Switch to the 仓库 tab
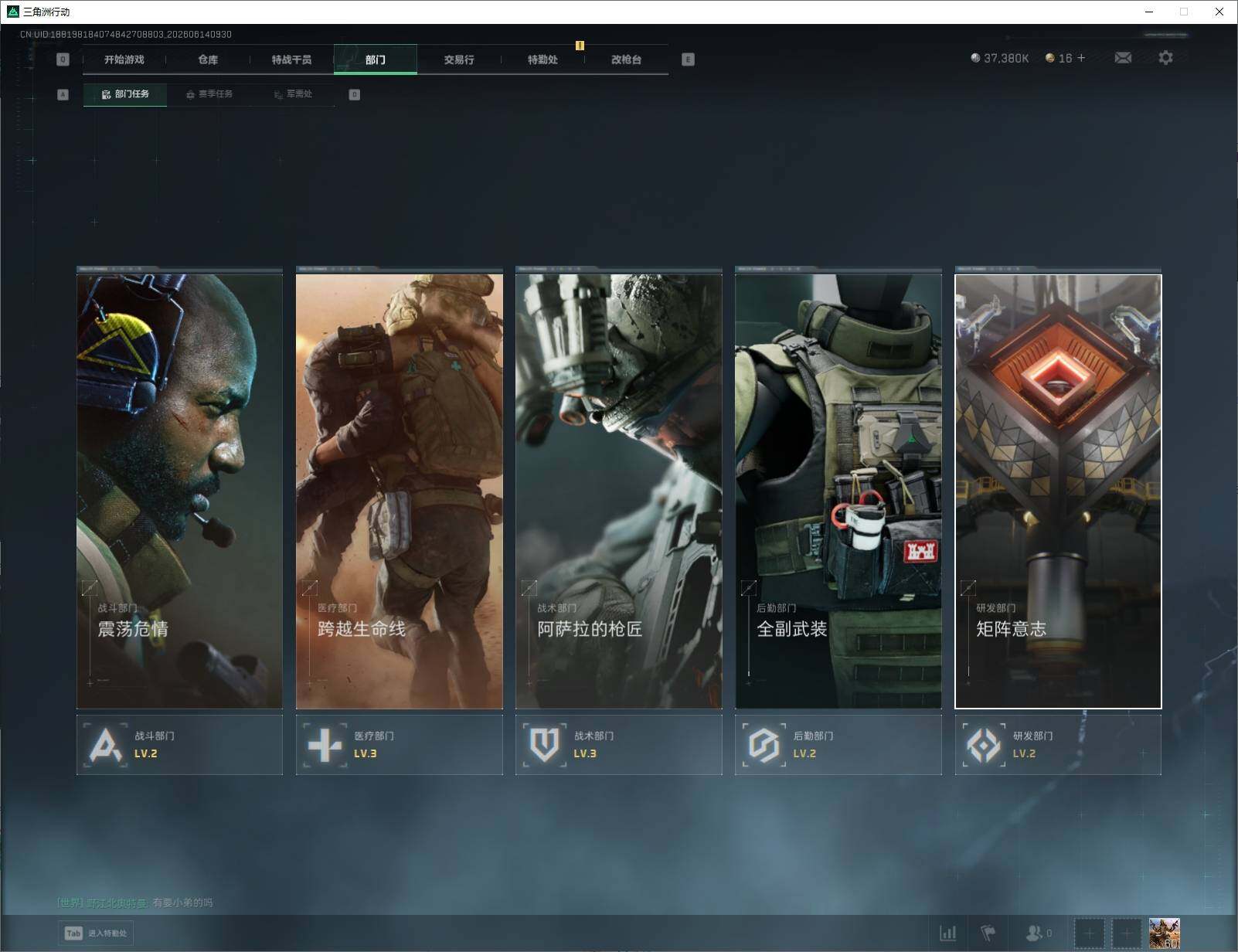 coord(208,59)
